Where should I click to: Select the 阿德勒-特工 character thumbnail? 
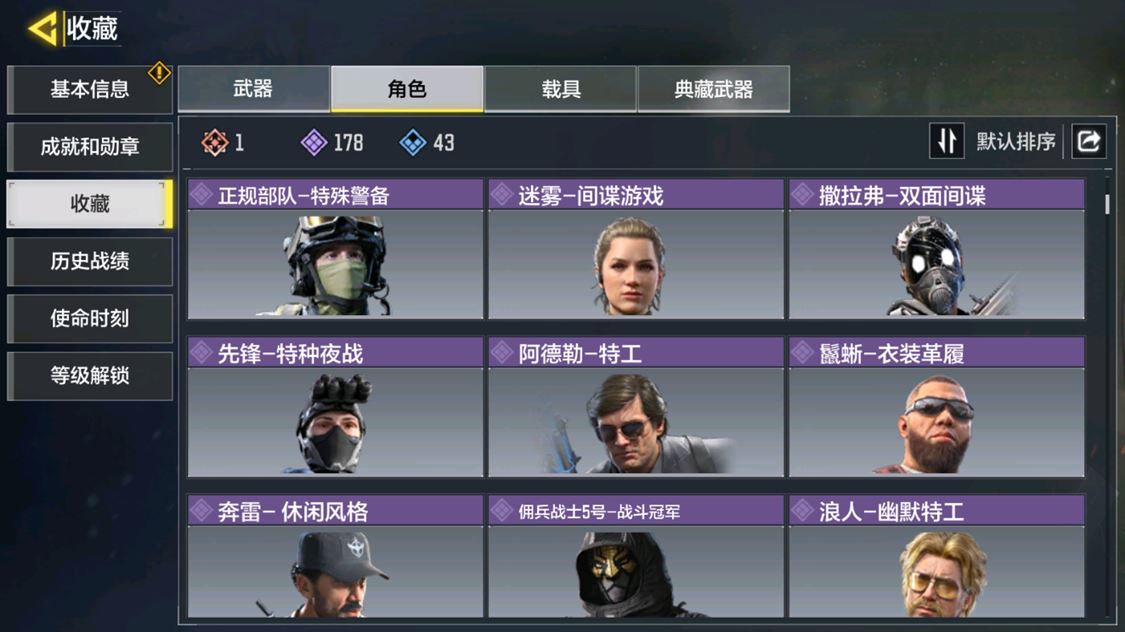636,422
